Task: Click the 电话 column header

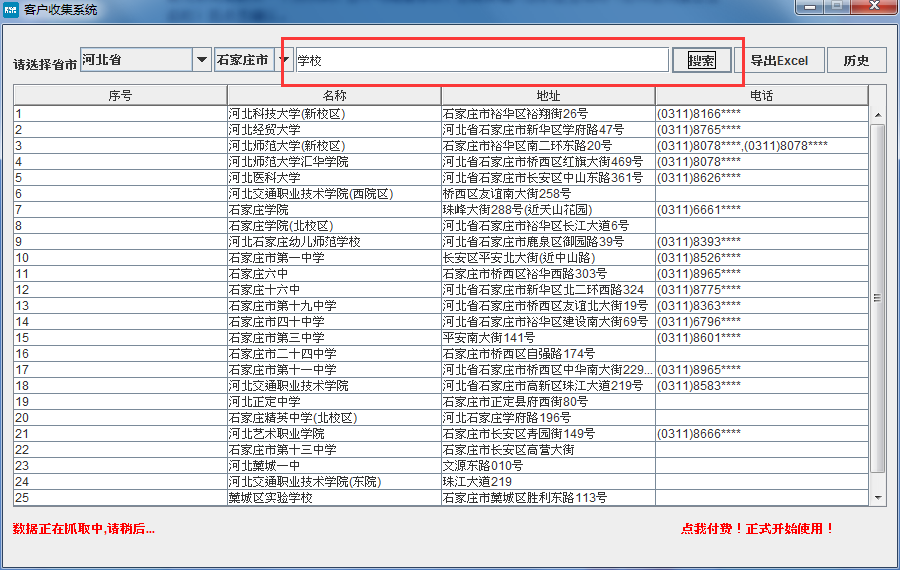Action: click(761, 95)
